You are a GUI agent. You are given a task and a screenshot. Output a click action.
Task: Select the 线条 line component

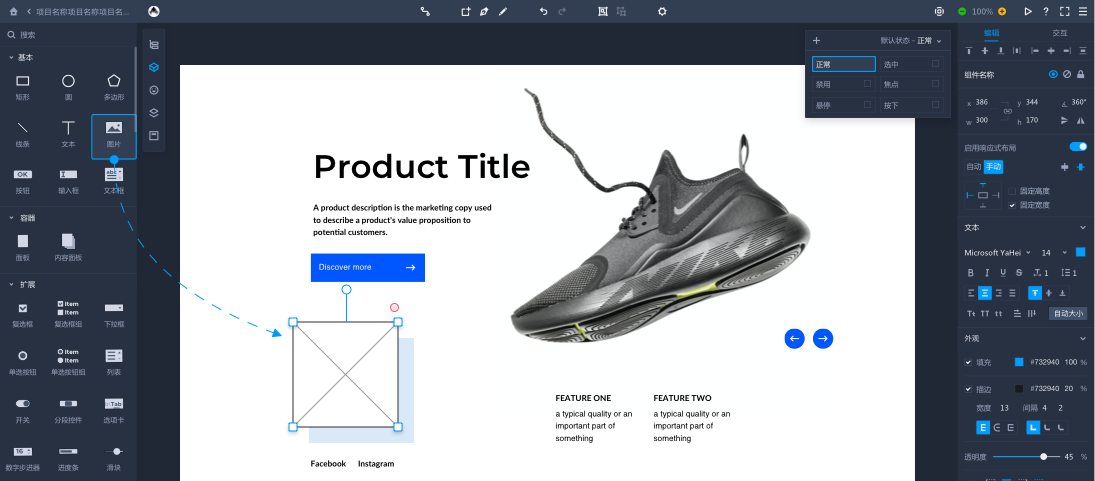pos(22,133)
